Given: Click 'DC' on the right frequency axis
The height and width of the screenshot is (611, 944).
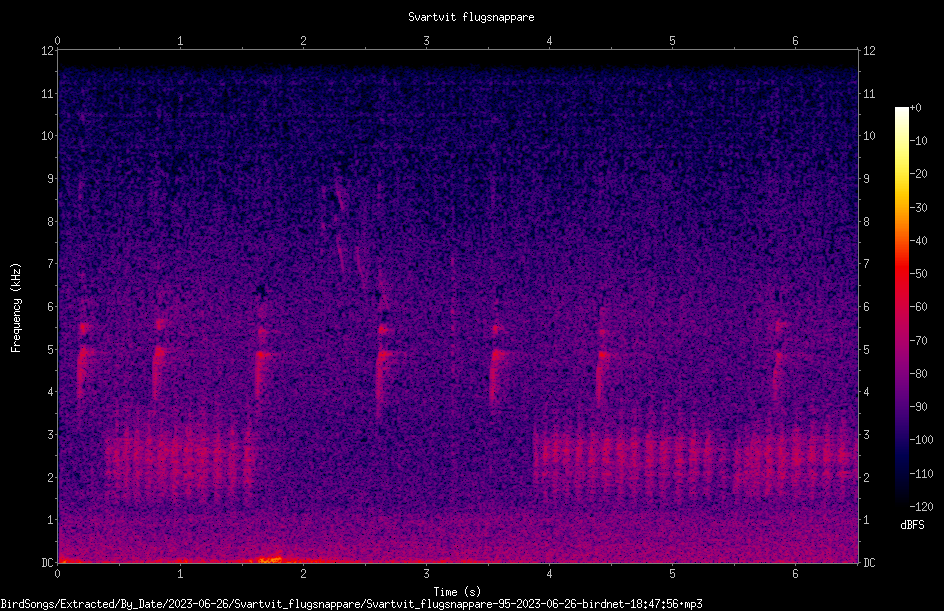Looking at the screenshot, I should [x=869, y=563].
